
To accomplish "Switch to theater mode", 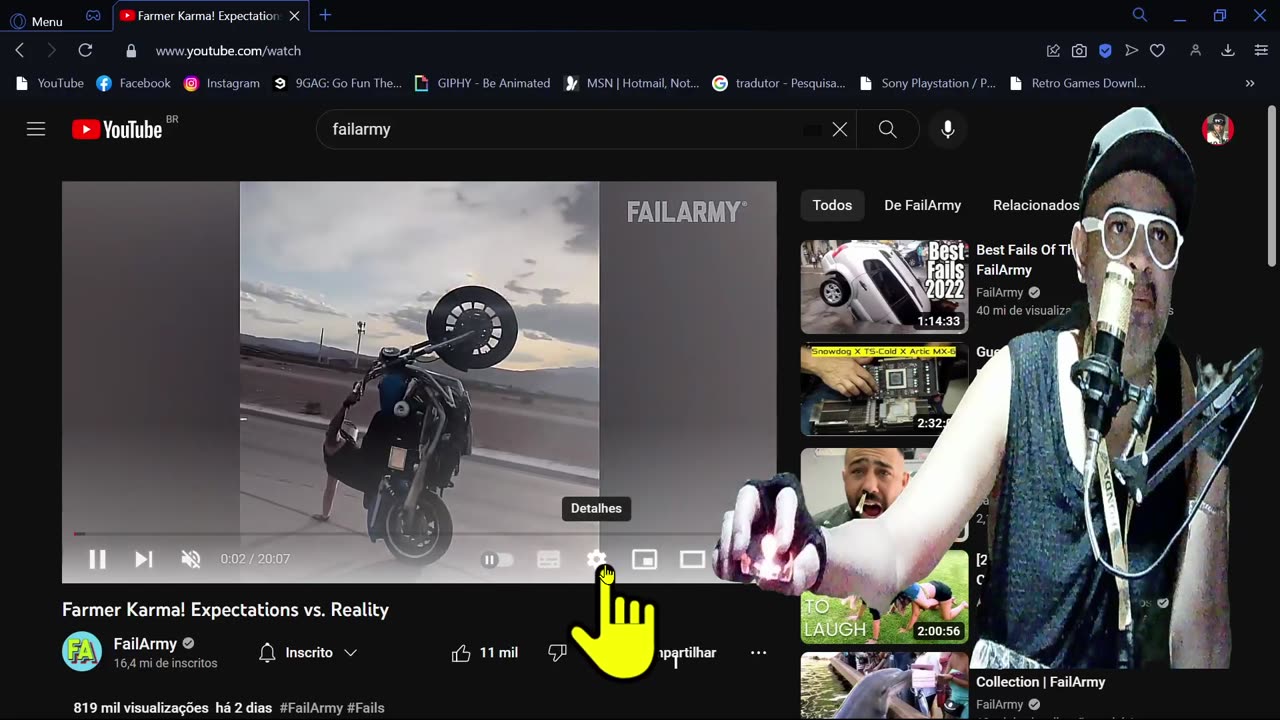I will pos(692,560).
